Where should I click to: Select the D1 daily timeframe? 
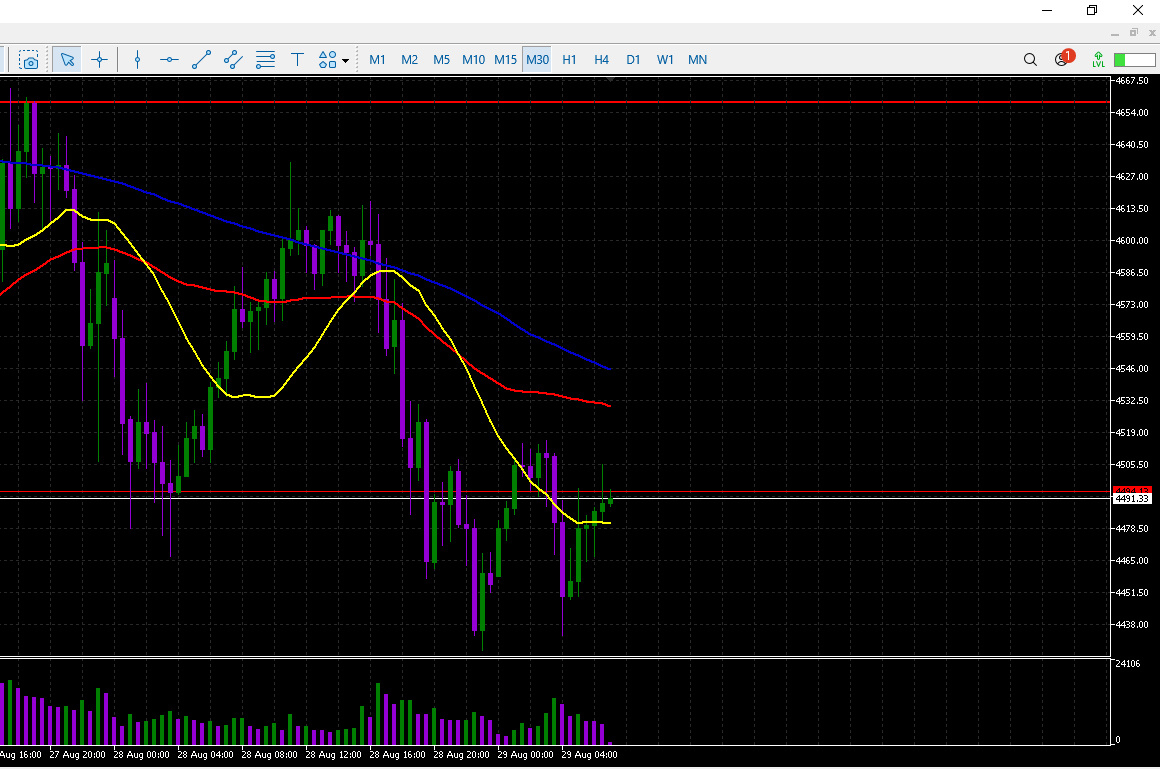point(633,60)
